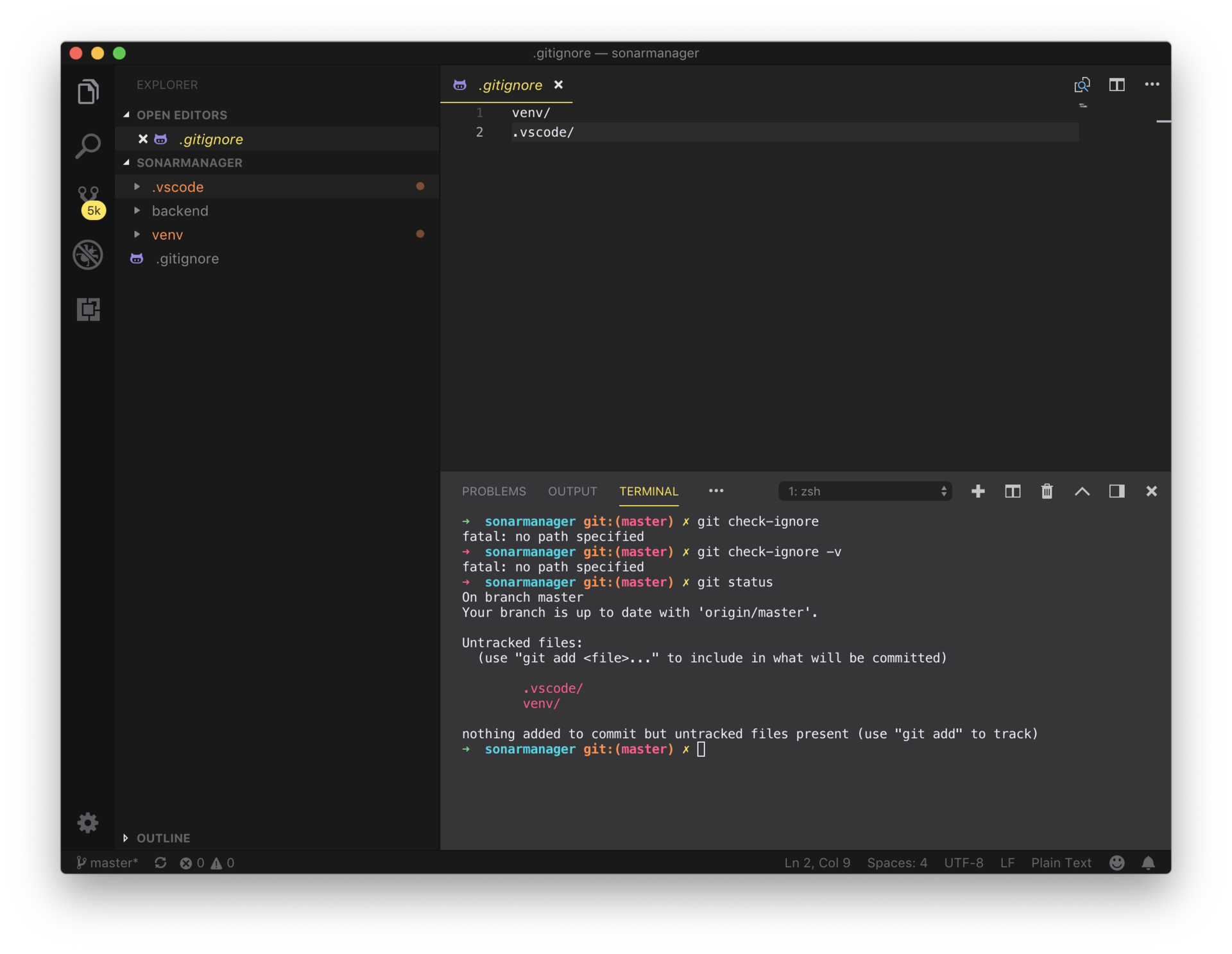The height and width of the screenshot is (954, 1232).
Task: Move the panel to the right side
Action: pyautogui.click(x=1116, y=491)
